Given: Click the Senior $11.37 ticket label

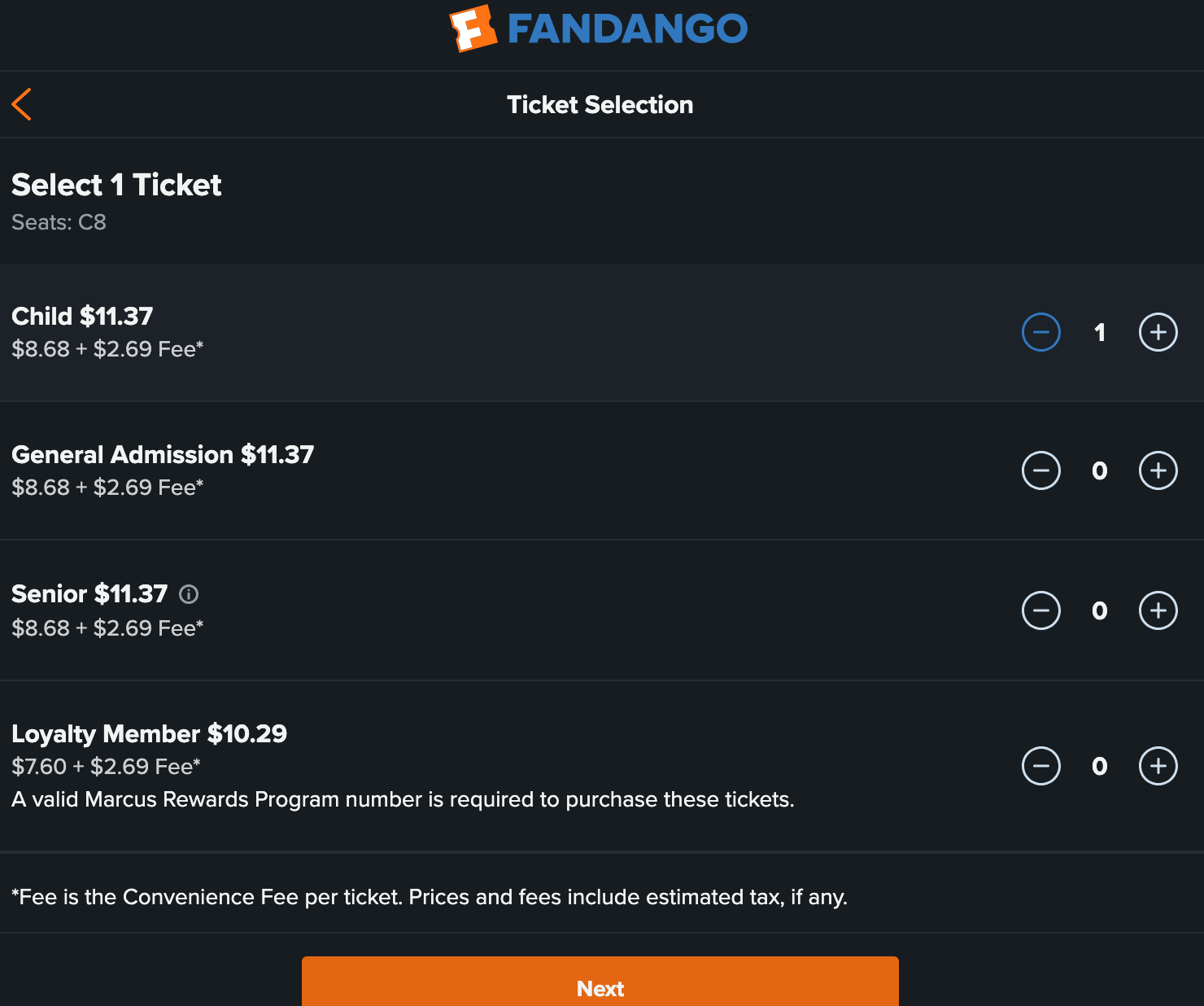Looking at the screenshot, I should (x=89, y=594).
